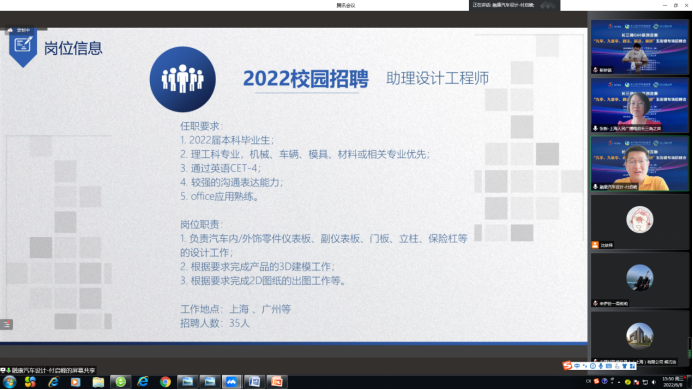Open the first Internet Explorer taskbar icon
The width and height of the screenshot is (693, 390).
click(x=53, y=382)
